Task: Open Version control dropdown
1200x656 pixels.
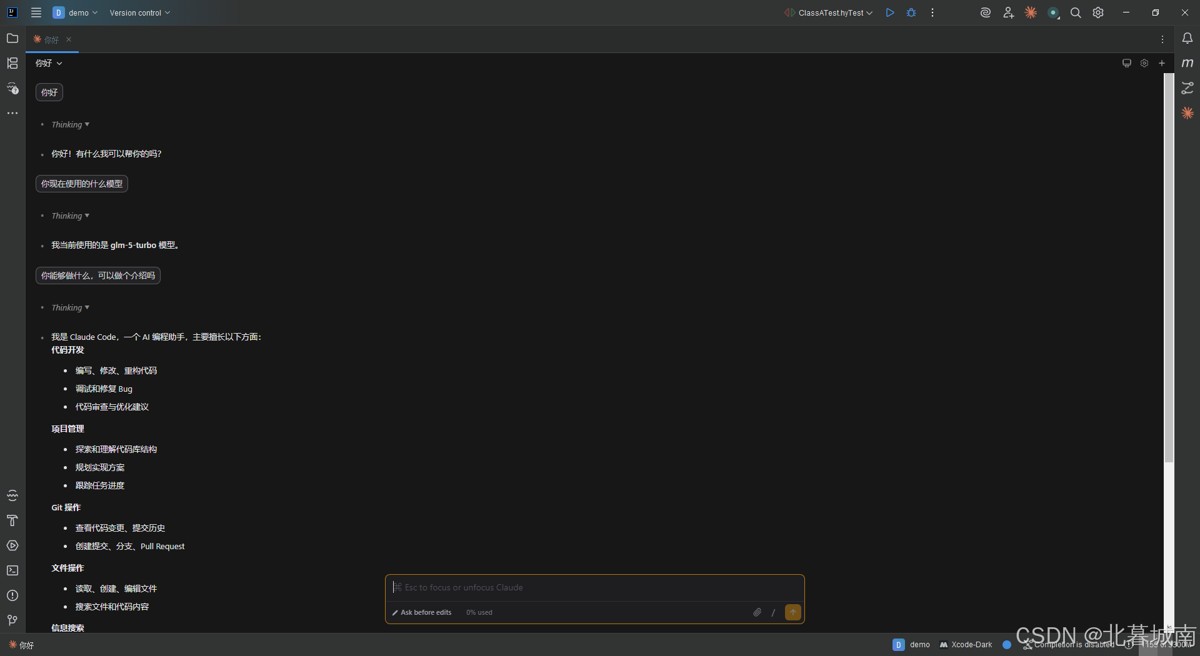Action: coord(140,13)
